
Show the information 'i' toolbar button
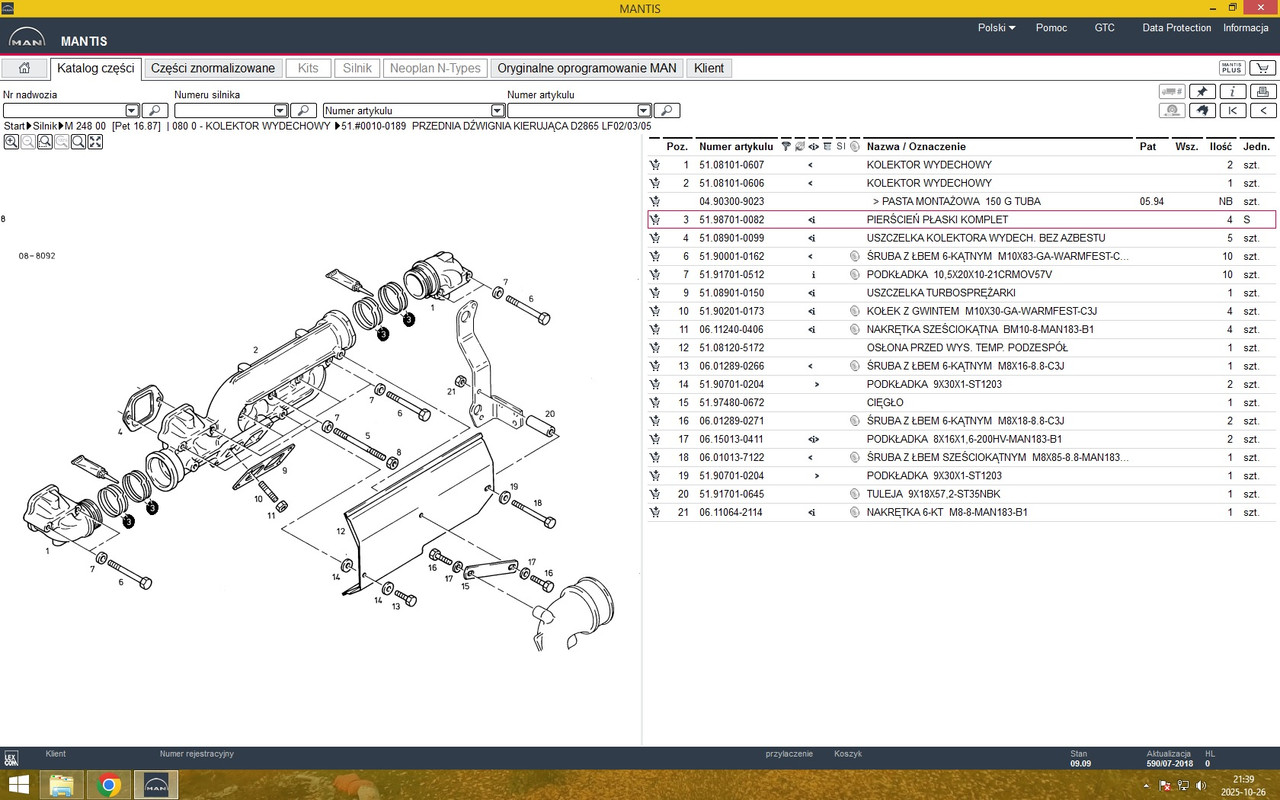1233,92
